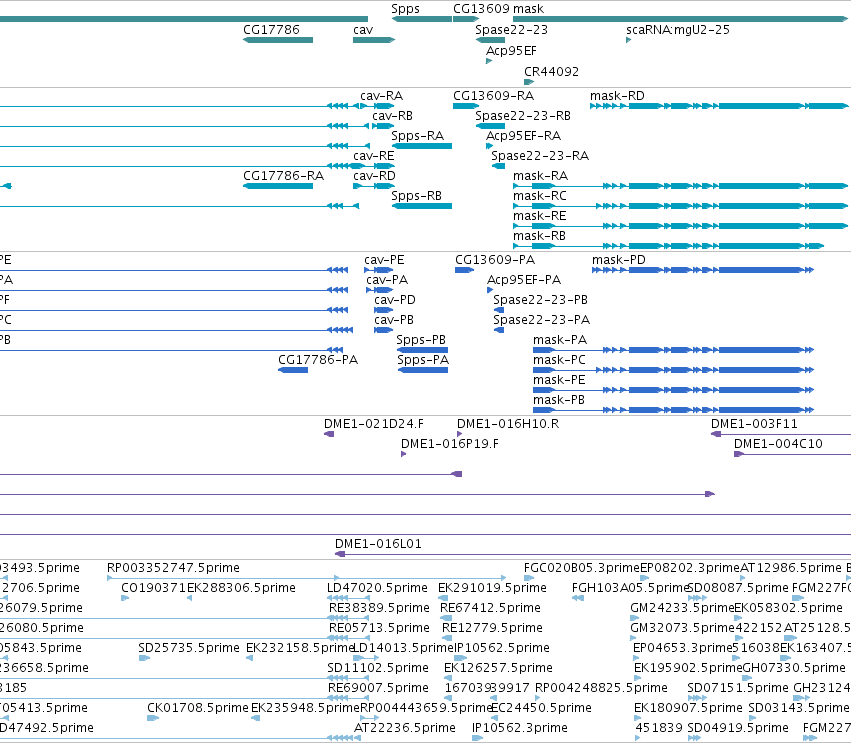Select EST RE05713.5prime
The width and height of the screenshot is (851, 743).
coord(379,628)
